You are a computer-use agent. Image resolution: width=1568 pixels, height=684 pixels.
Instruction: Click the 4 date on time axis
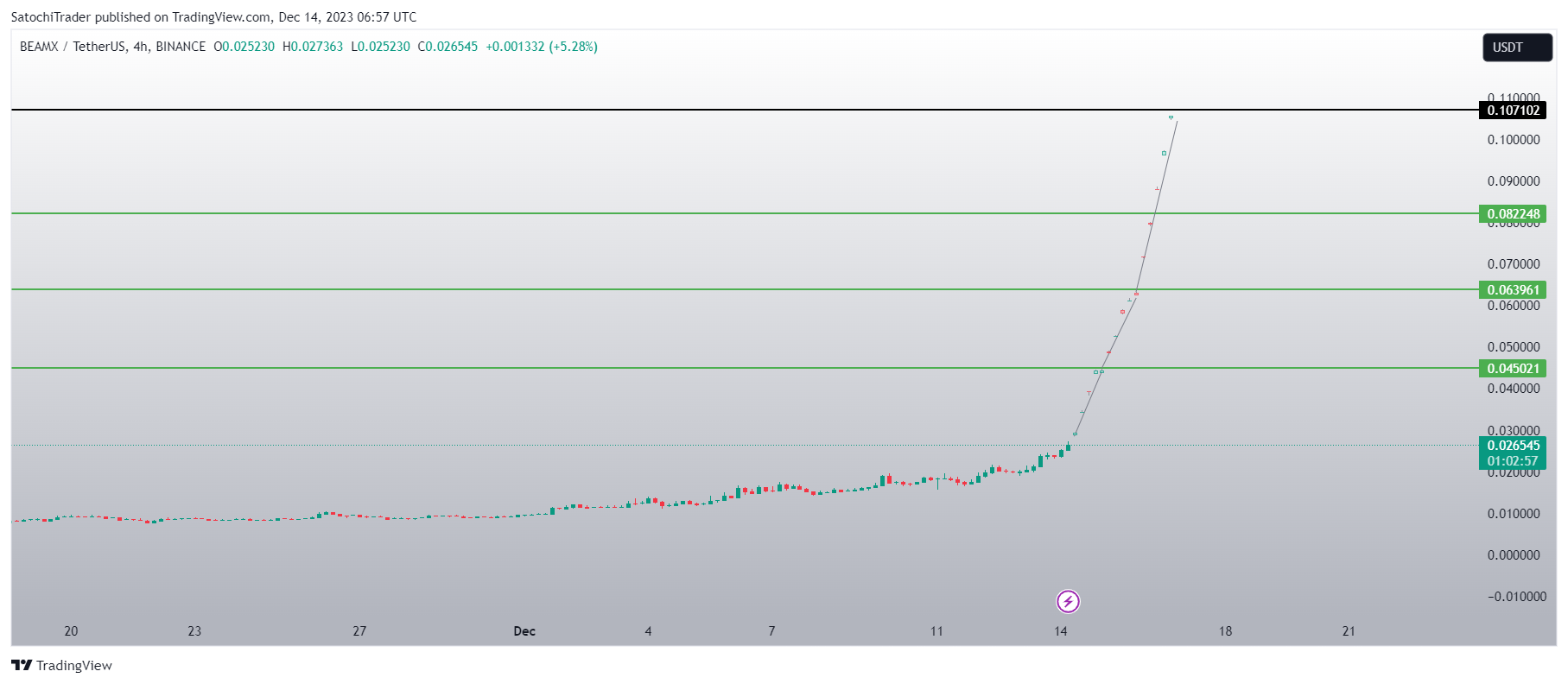(x=648, y=631)
